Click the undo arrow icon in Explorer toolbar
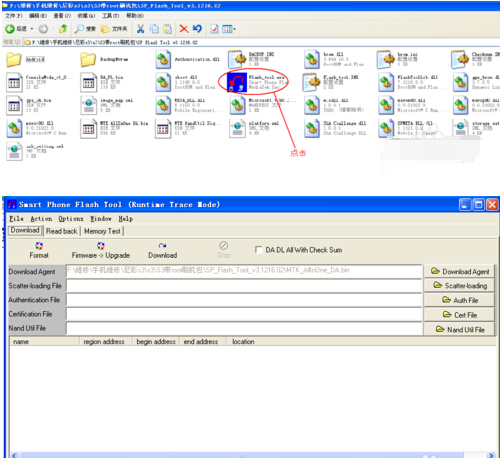Screen dimensions: 500x458 click(x=197, y=29)
